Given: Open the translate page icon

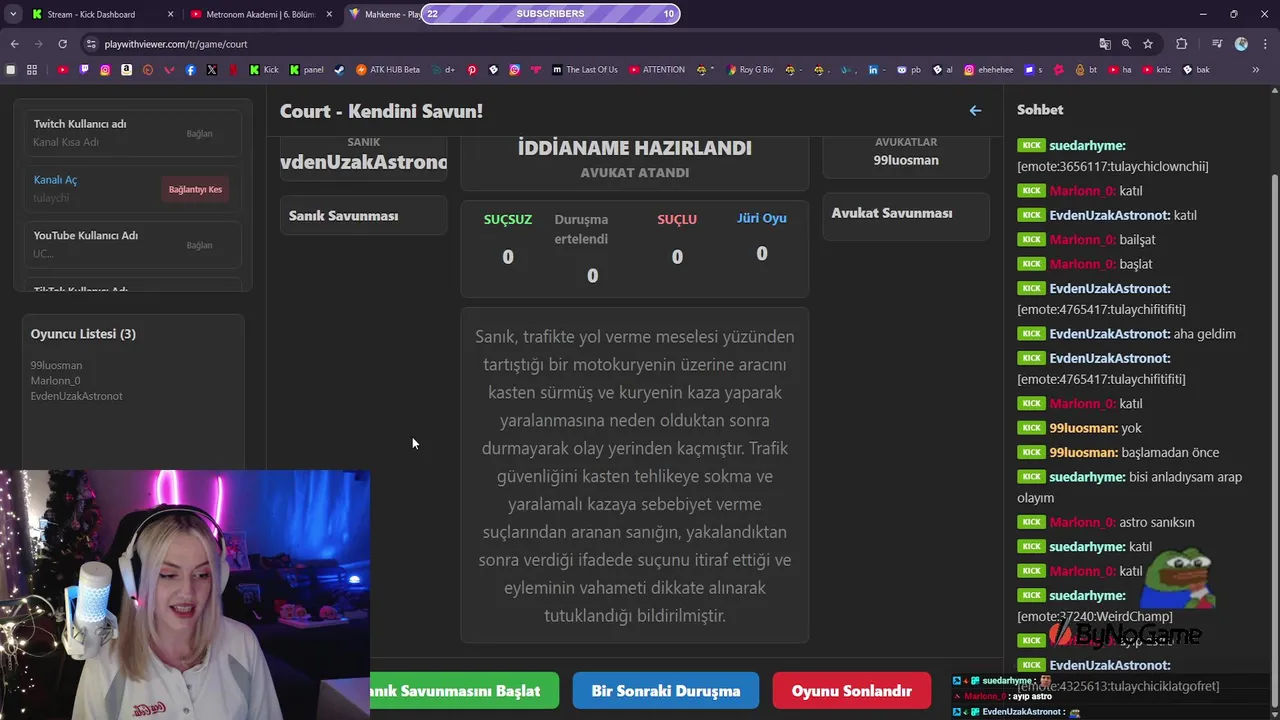Looking at the screenshot, I should click(x=1104, y=44).
